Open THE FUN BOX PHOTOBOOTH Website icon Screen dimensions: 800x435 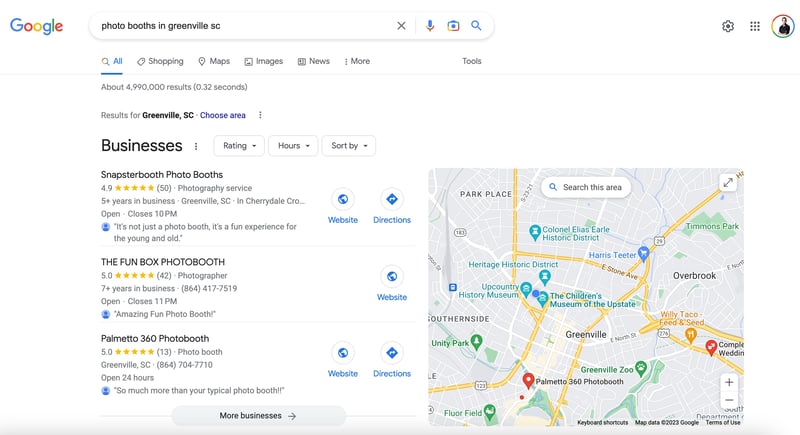(392, 276)
